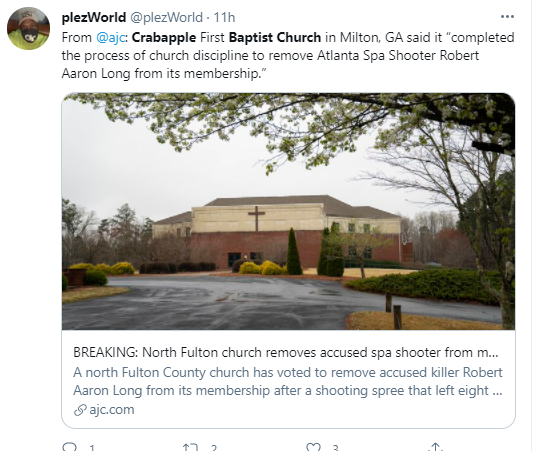Open the church photo in link card
The height and width of the screenshot is (451, 535).
click(x=288, y=212)
